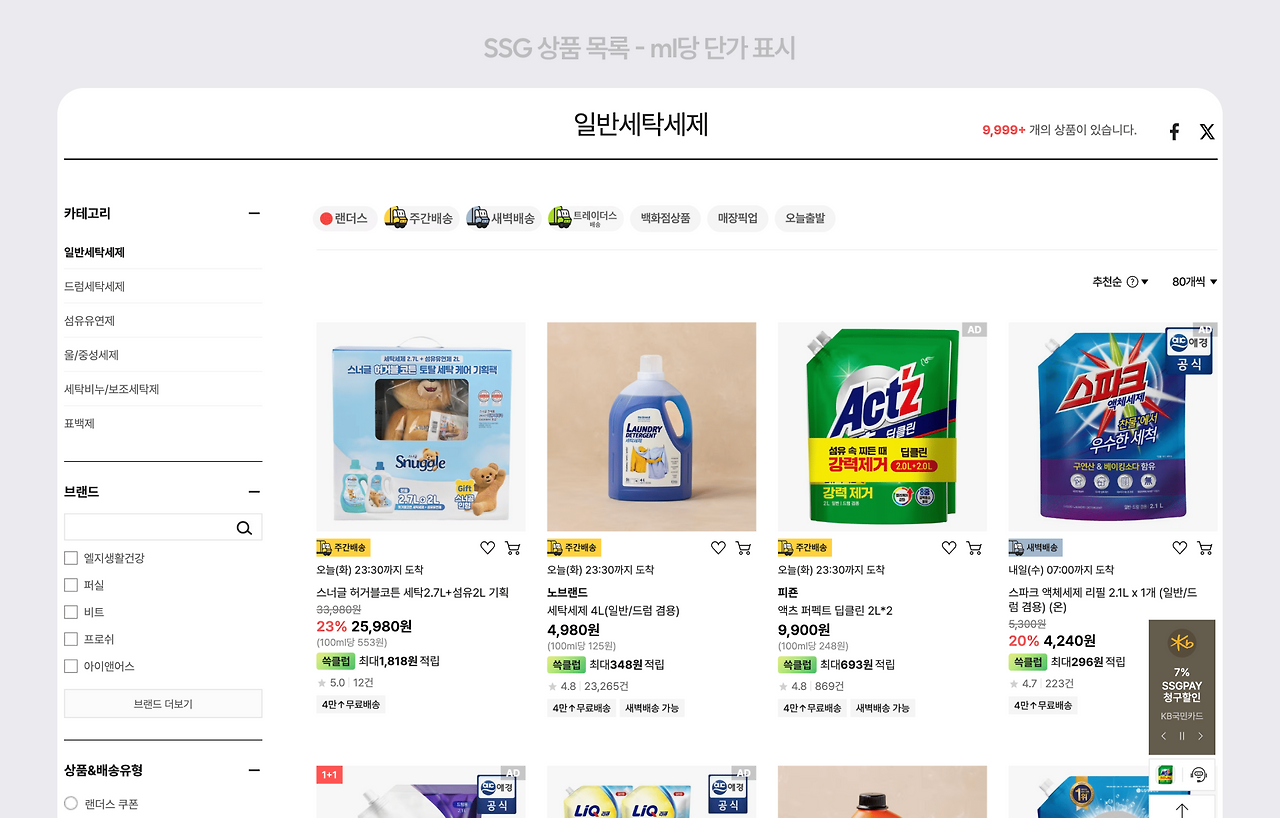
Task: Click the scroll-to-top arrow button
Action: pos(1182,808)
